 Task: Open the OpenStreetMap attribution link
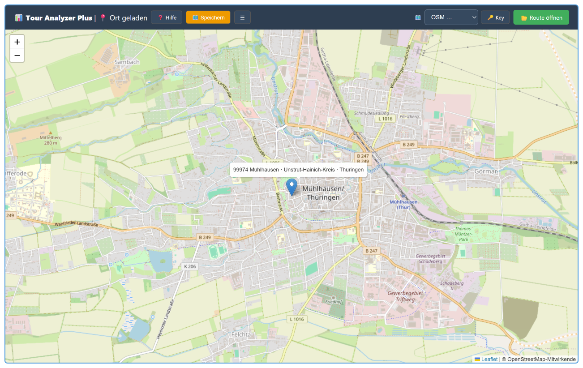pos(541,359)
